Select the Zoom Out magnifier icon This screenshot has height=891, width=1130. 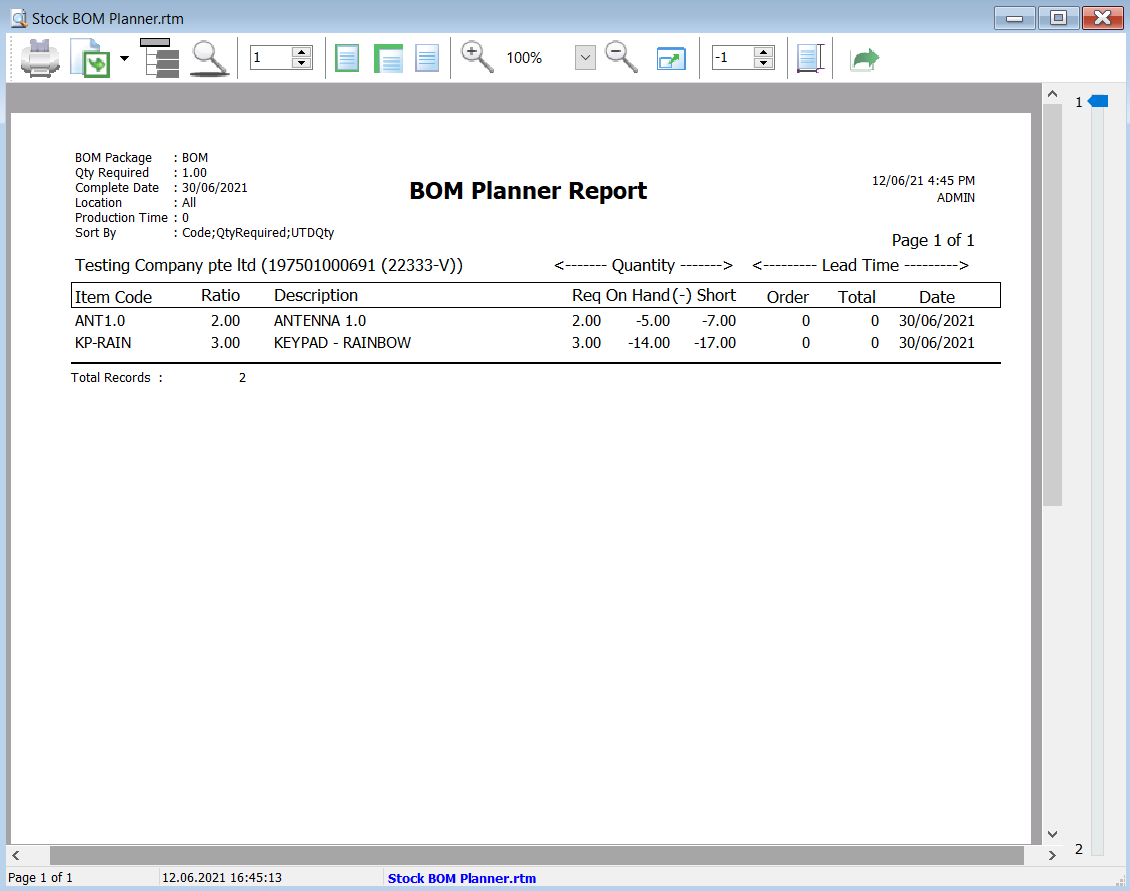620,57
